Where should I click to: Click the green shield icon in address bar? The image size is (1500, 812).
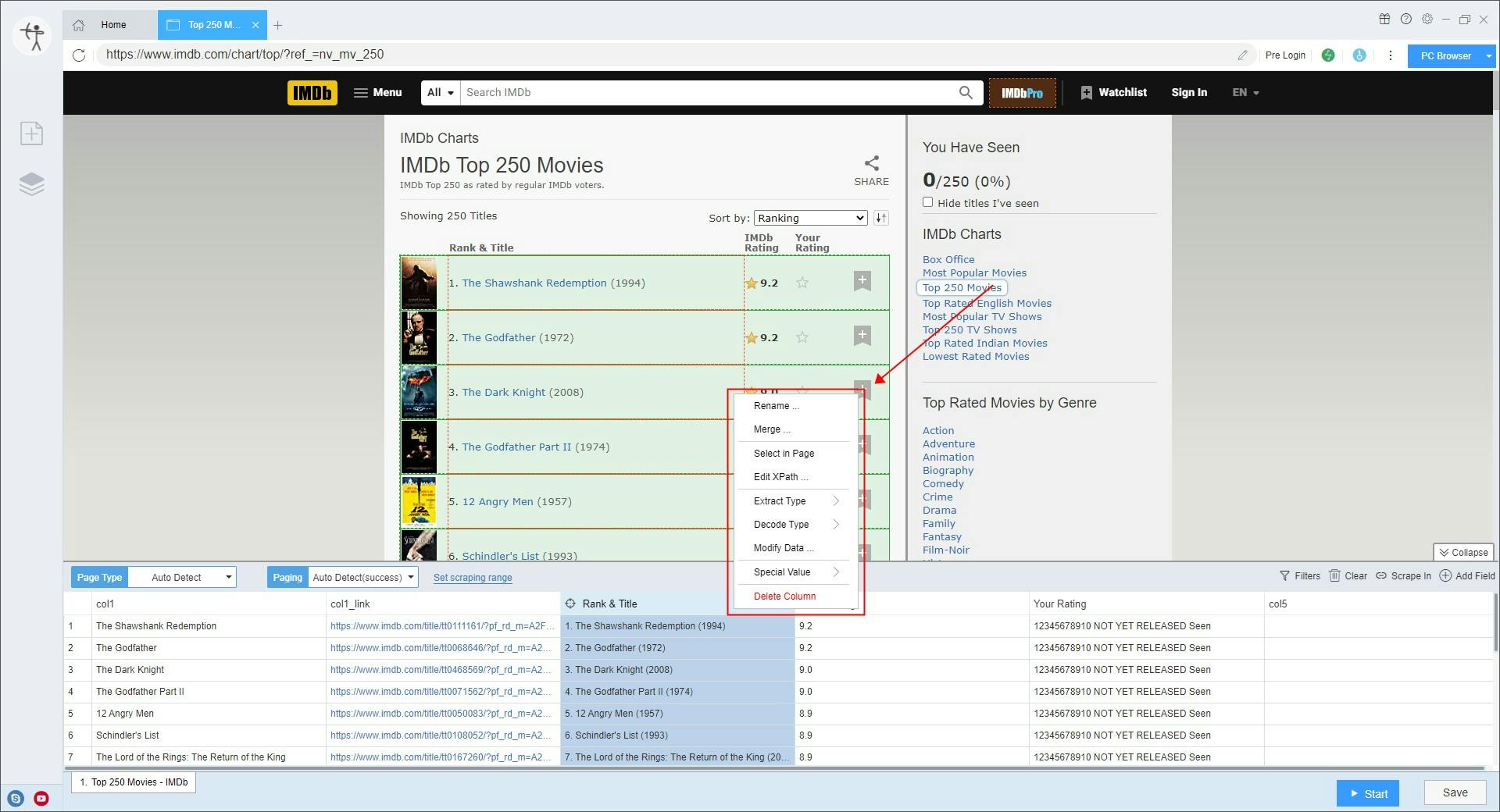pyautogui.click(x=1328, y=55)
